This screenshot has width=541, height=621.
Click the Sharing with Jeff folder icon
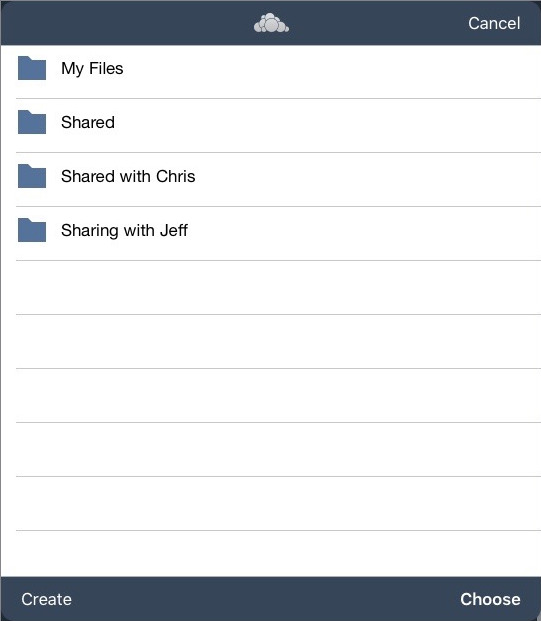[32, 230]
